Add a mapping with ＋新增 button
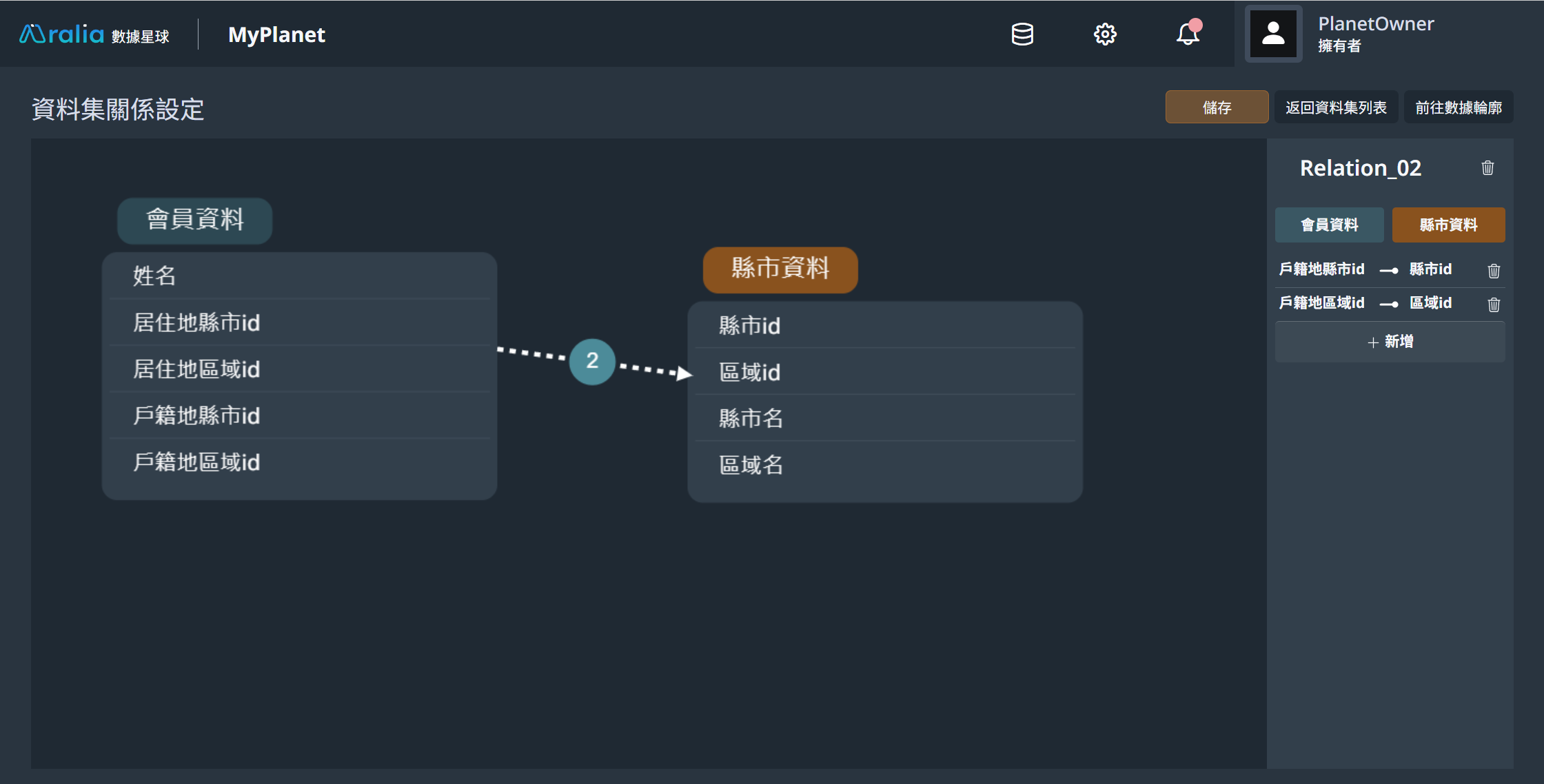 pyautogui.click(x=1390, y=342)
